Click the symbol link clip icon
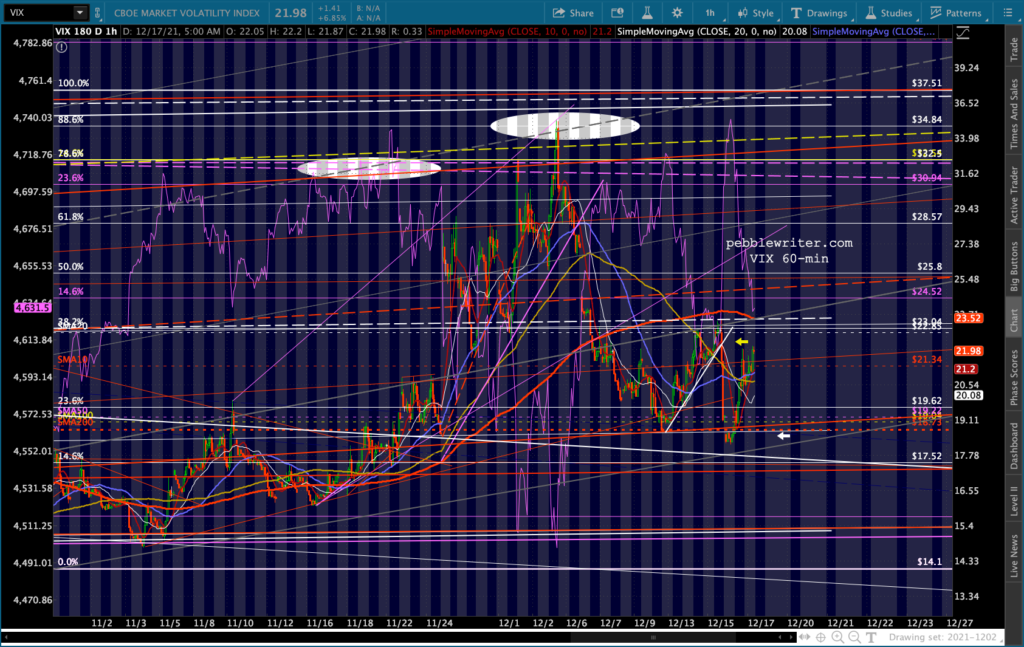Screen dimensions: 1024x647 click(x=98, y=12)
